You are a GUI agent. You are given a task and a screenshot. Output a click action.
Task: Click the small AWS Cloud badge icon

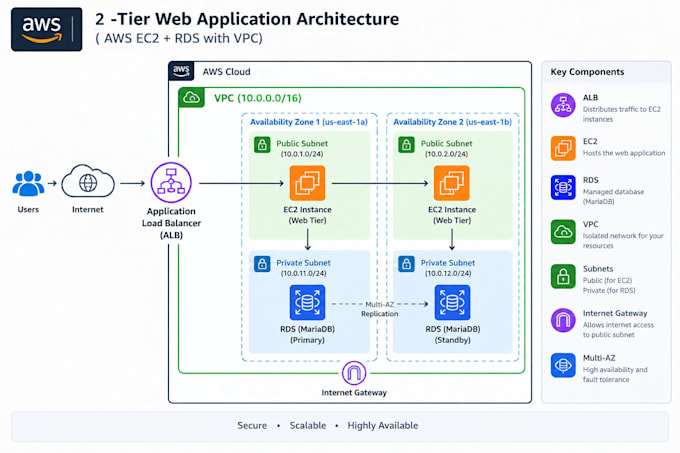pyautogui.click(x=181, y=71)
